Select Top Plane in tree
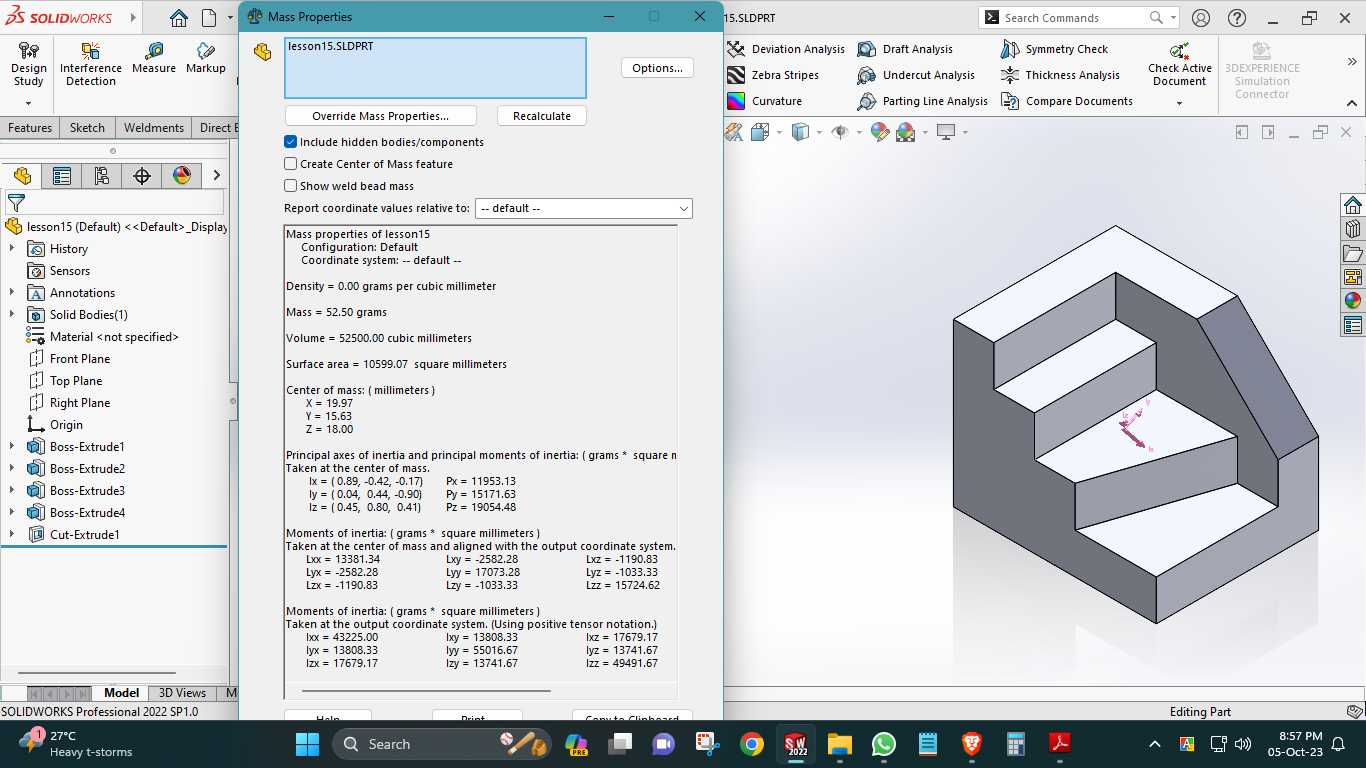Viewport: 1366px width, 768px height. (76, 381)
